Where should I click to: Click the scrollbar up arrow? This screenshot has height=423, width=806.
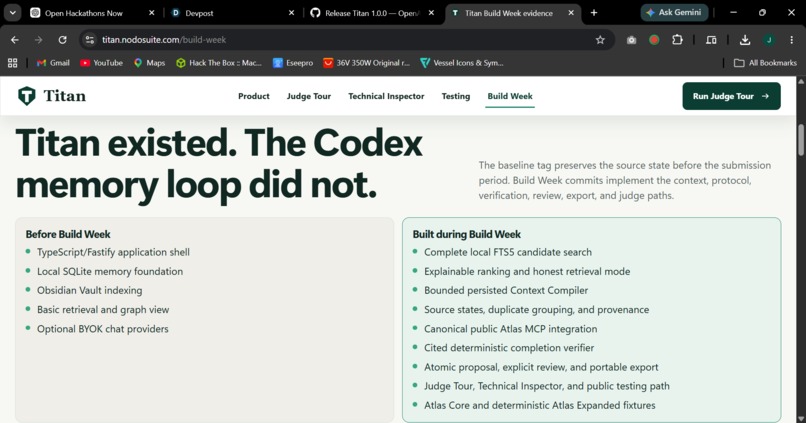(x=801, y=81)
